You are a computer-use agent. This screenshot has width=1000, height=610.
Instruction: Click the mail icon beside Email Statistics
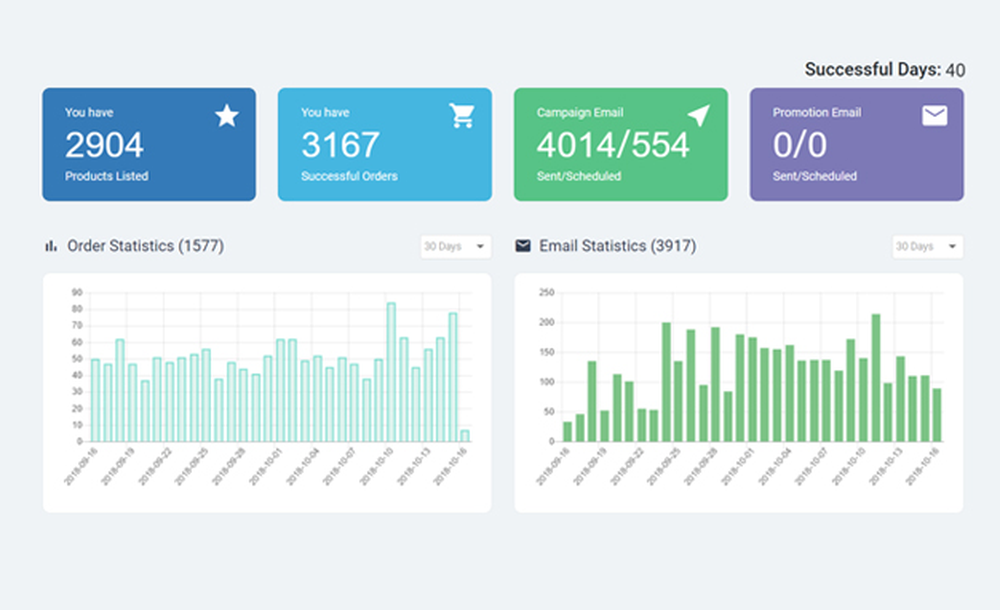click(523, 246)
